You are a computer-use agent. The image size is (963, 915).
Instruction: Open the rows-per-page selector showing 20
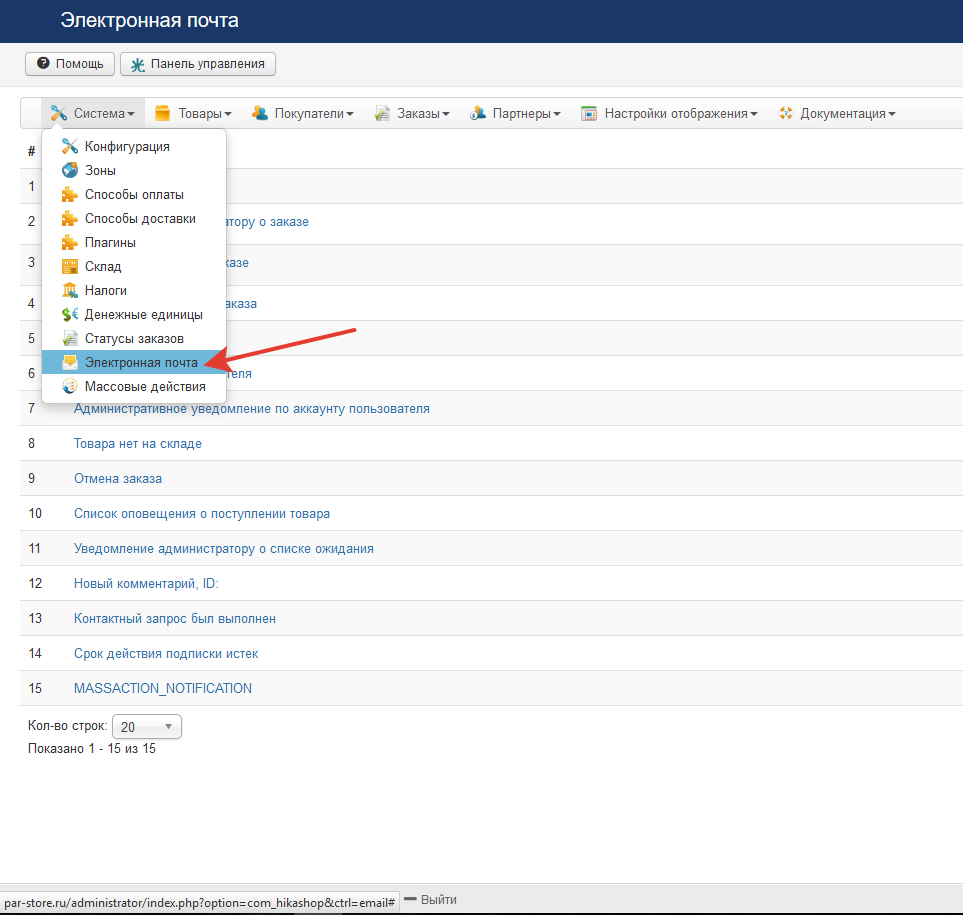[x=146, y=727]
